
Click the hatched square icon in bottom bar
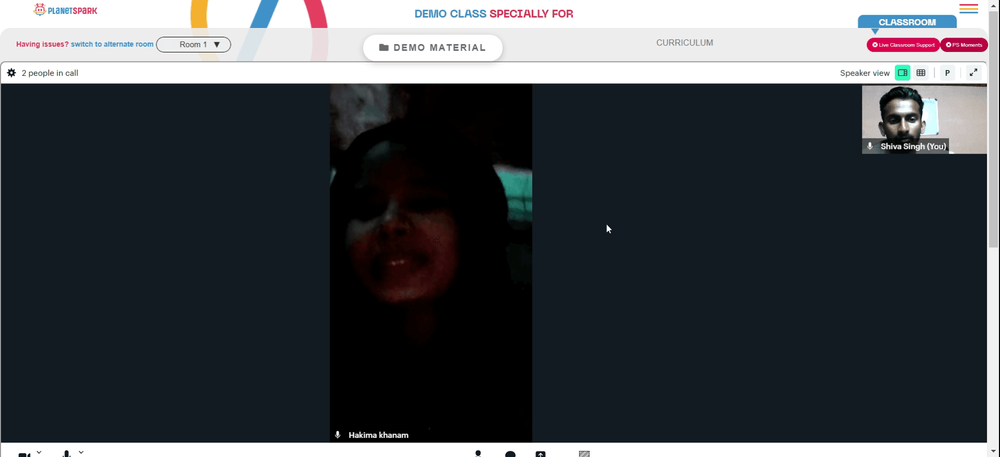click(584, 454)
